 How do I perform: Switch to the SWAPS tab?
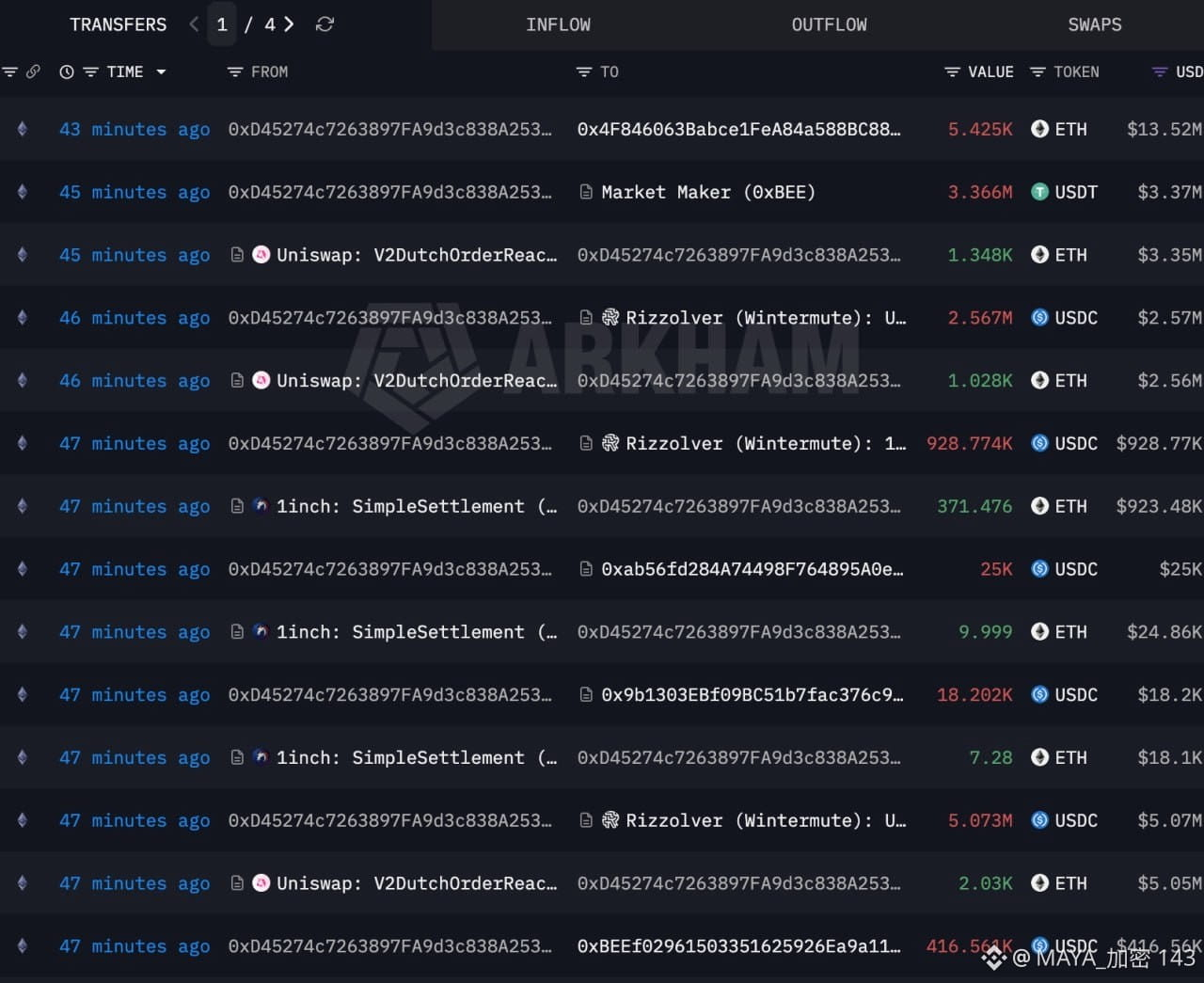point(1095,24)
